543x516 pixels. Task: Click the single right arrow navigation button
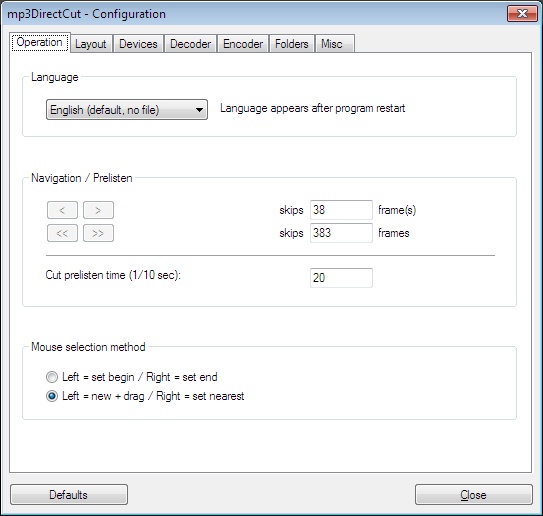coord(98,210)
